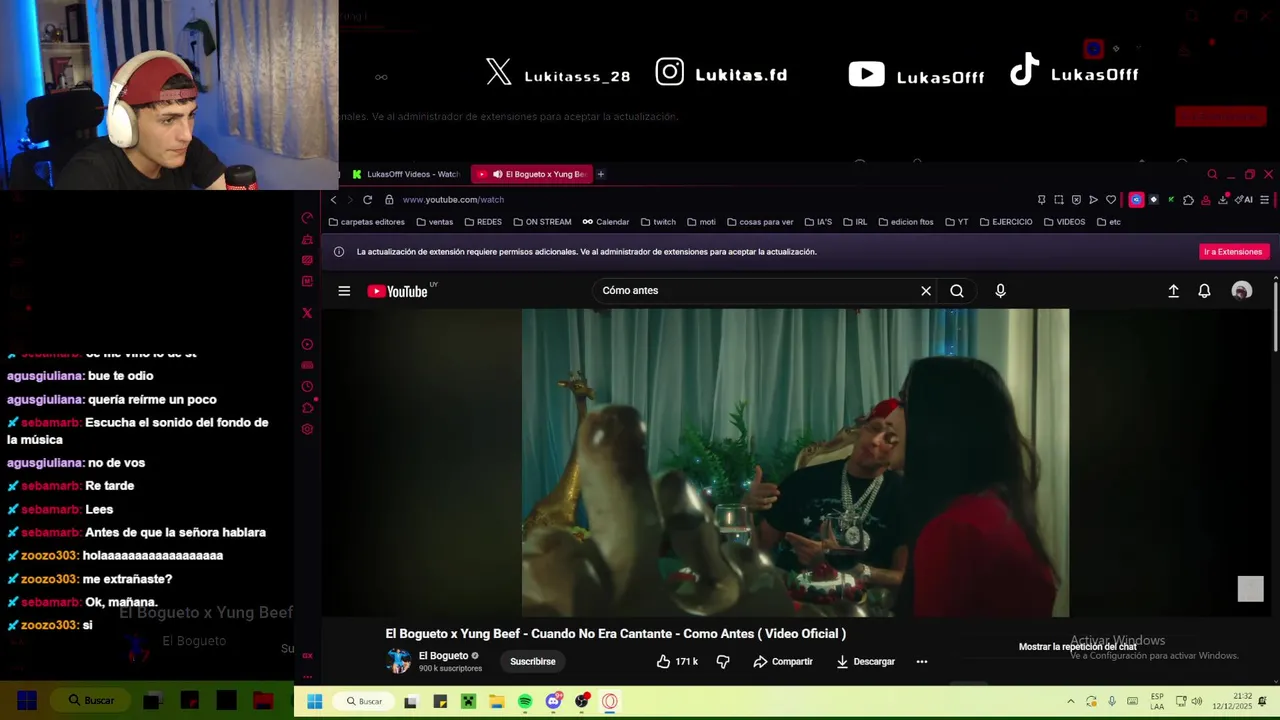Open Discord from the taskbar
Image resolution: width=1280 pixels, height=720 pixels.
[553, 702]
